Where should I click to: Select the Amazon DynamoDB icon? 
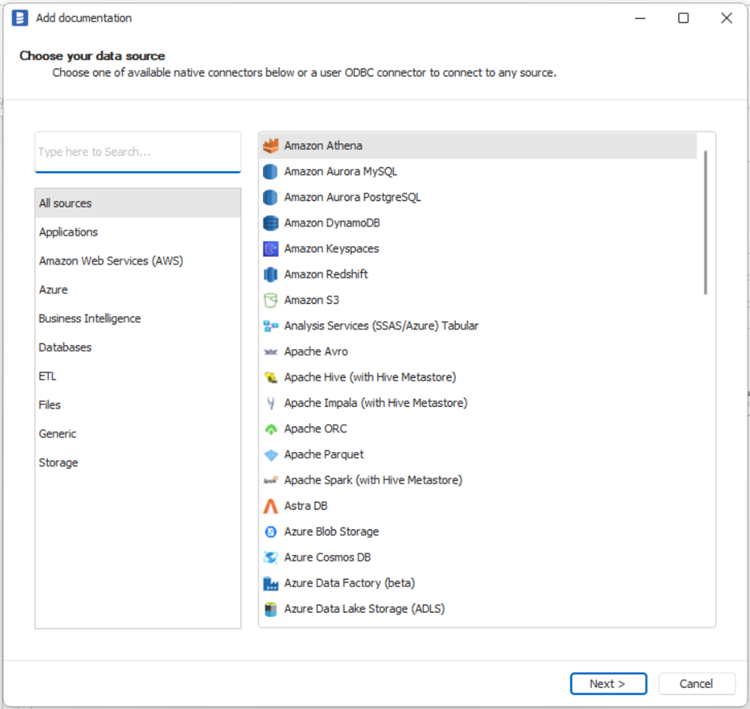(270, 223)
